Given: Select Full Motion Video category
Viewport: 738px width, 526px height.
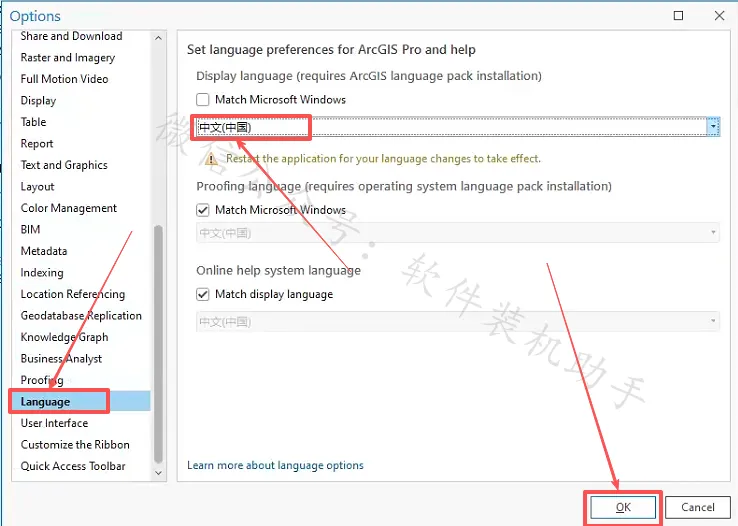Looking at the screenshot, I should pos(64,79).
